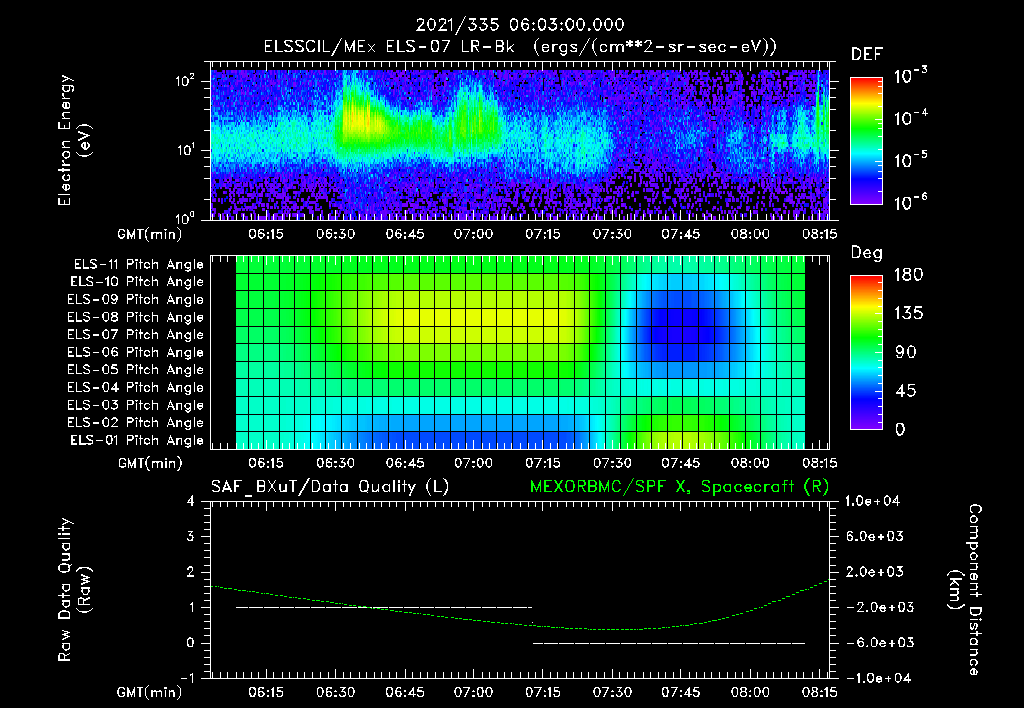The height and width of the screenshot is (708, 1024).
Task: Click the bright yellow burst in the electron spectrogram
Action: click(360, 120)
